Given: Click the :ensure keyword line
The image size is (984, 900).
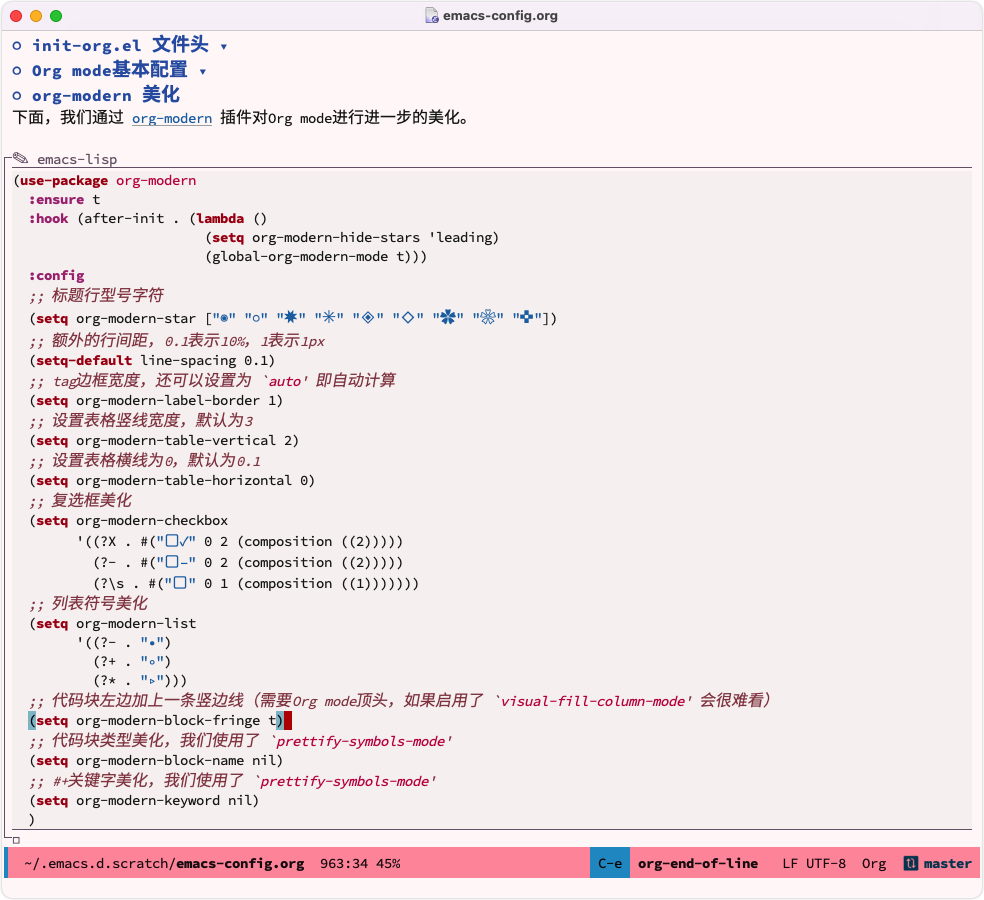Looking at the screenshot, I should pos(65,200).
